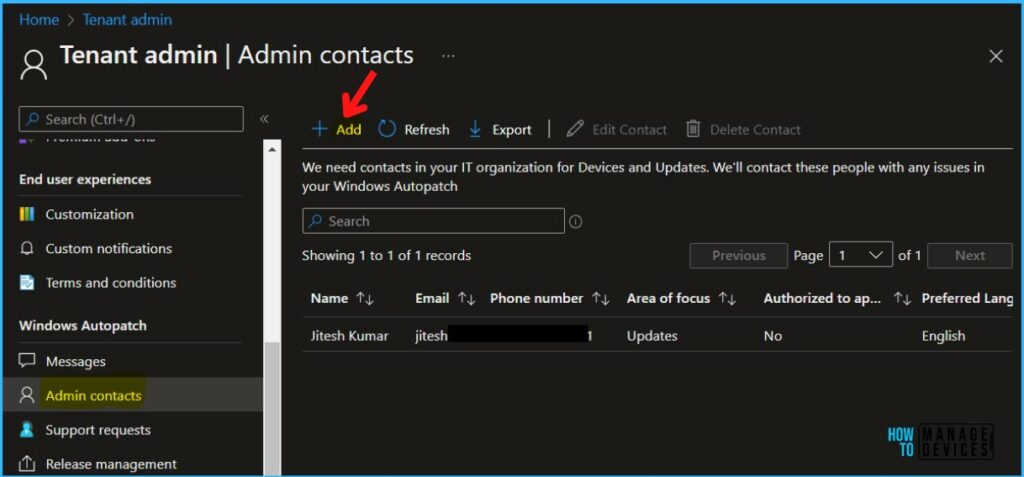This screenshot has height=477, width=1024.
Task: Sort table by Email column arrows
Action: pos(466,299)
